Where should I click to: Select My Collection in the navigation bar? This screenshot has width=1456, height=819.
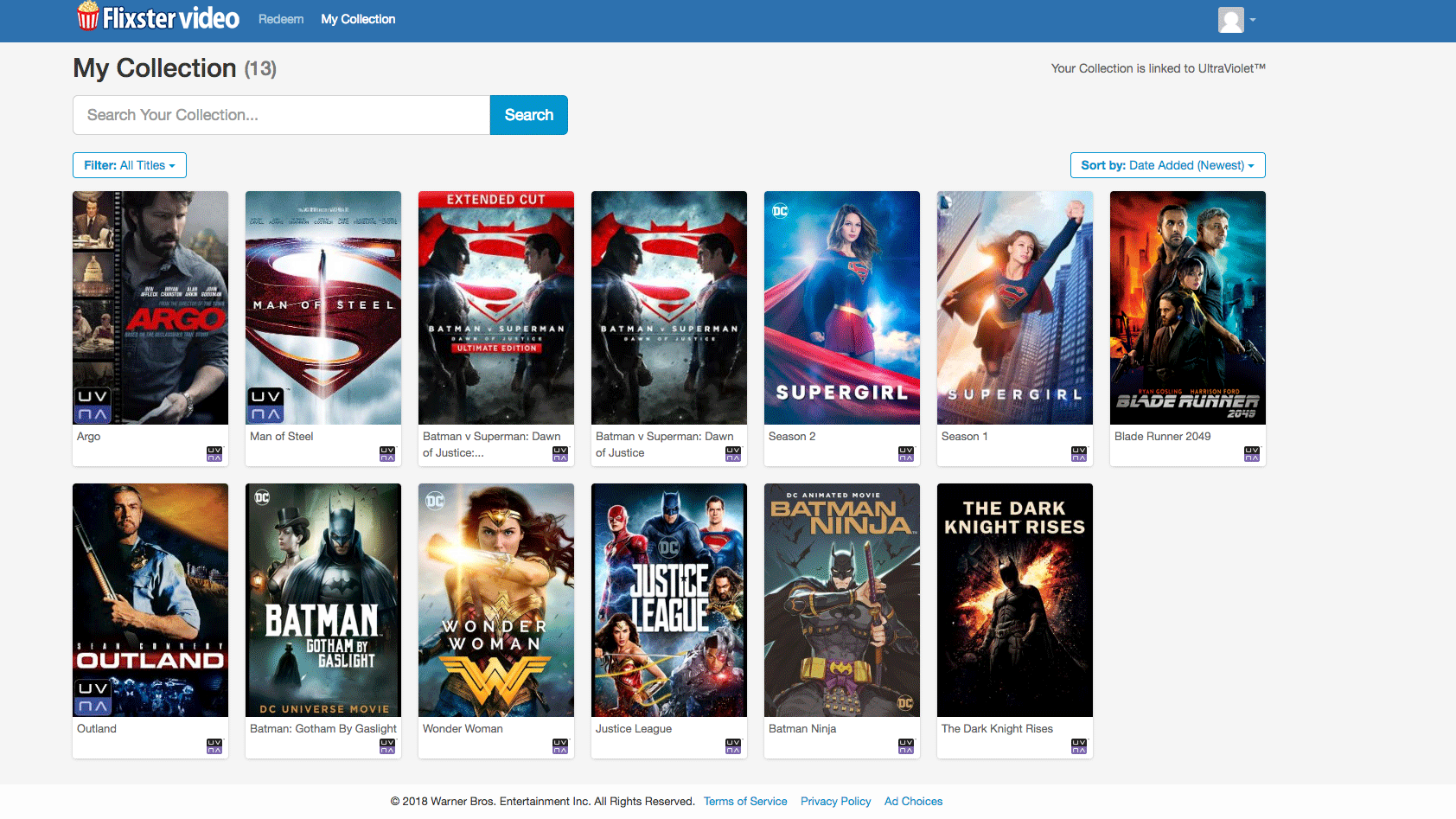(x=357, y=18)
